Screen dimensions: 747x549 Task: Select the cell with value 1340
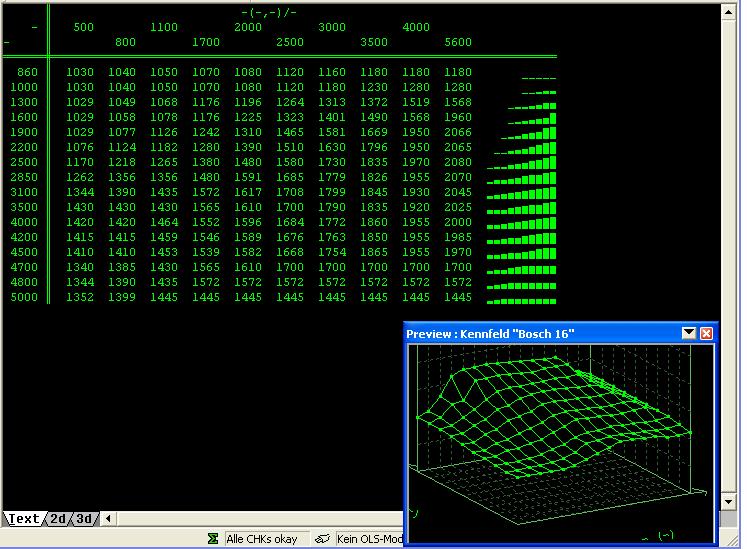point(80,267)
